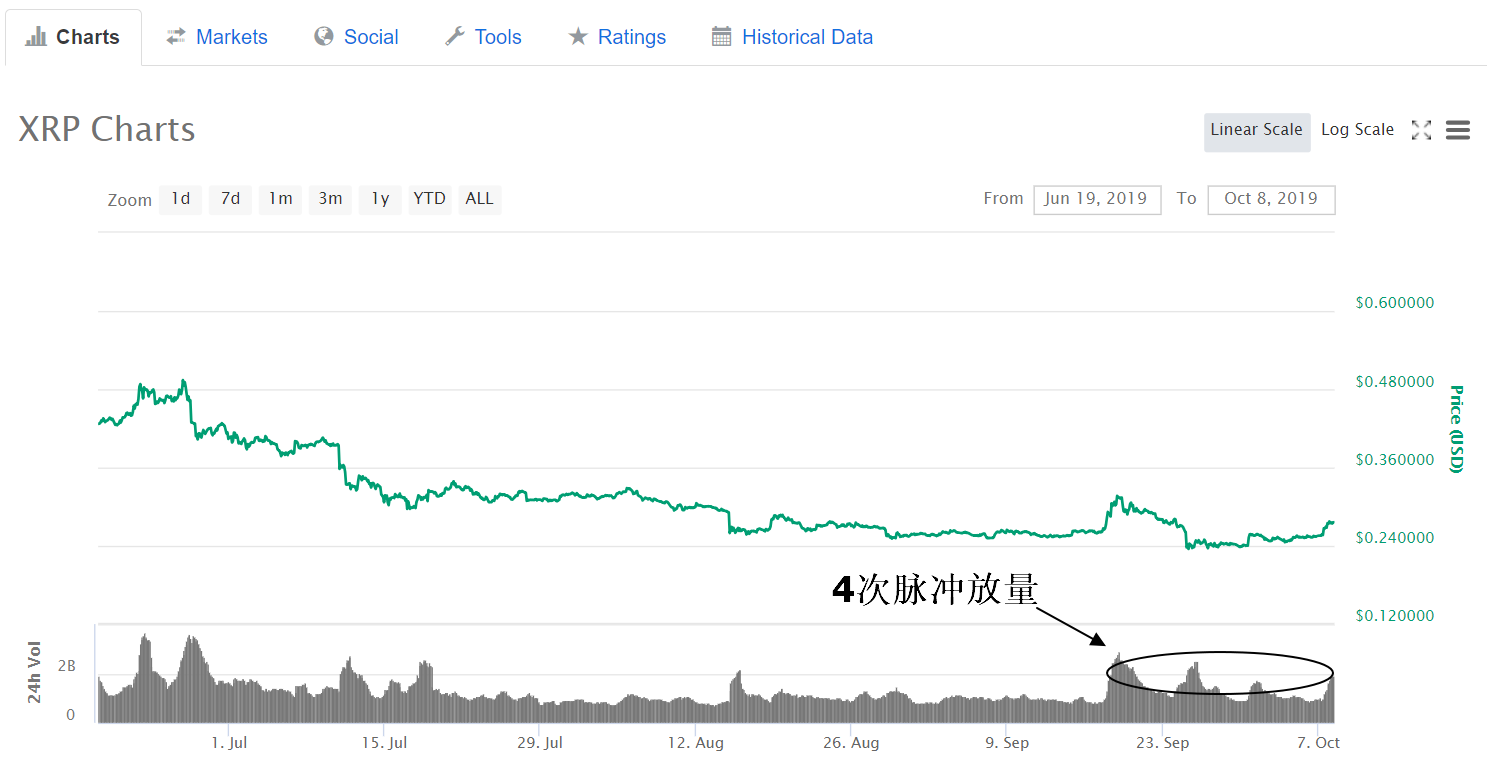
Task: Click the 12. Aug date label
Action: 695,743
